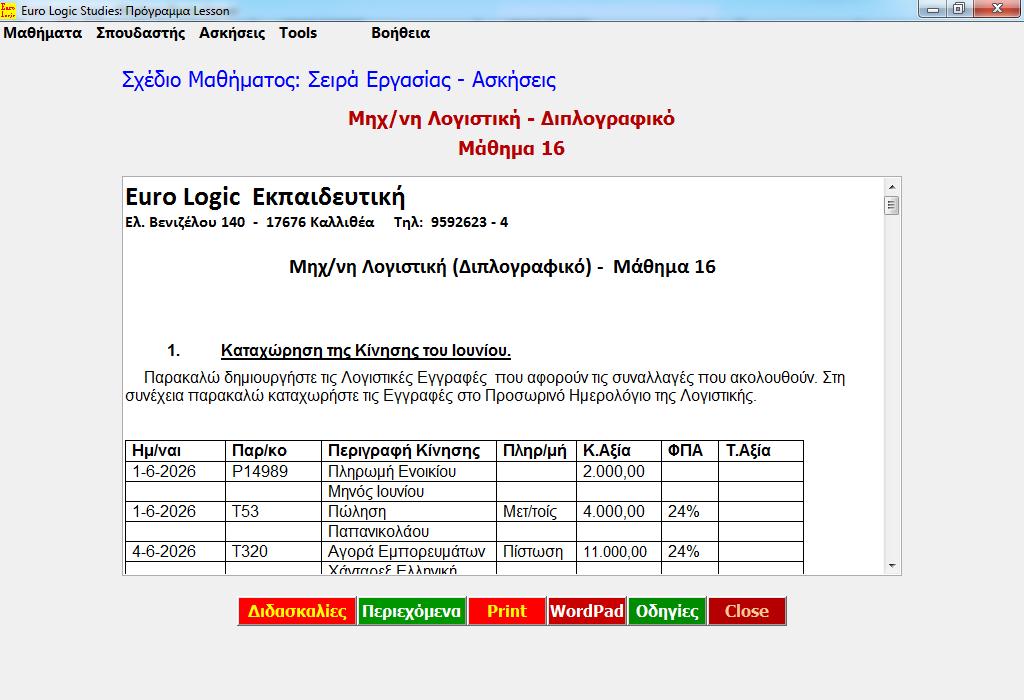The height and width of the screenshot is (700, 1024).
Task: Click the green Οδηγίες button
Action: [666, 611]
